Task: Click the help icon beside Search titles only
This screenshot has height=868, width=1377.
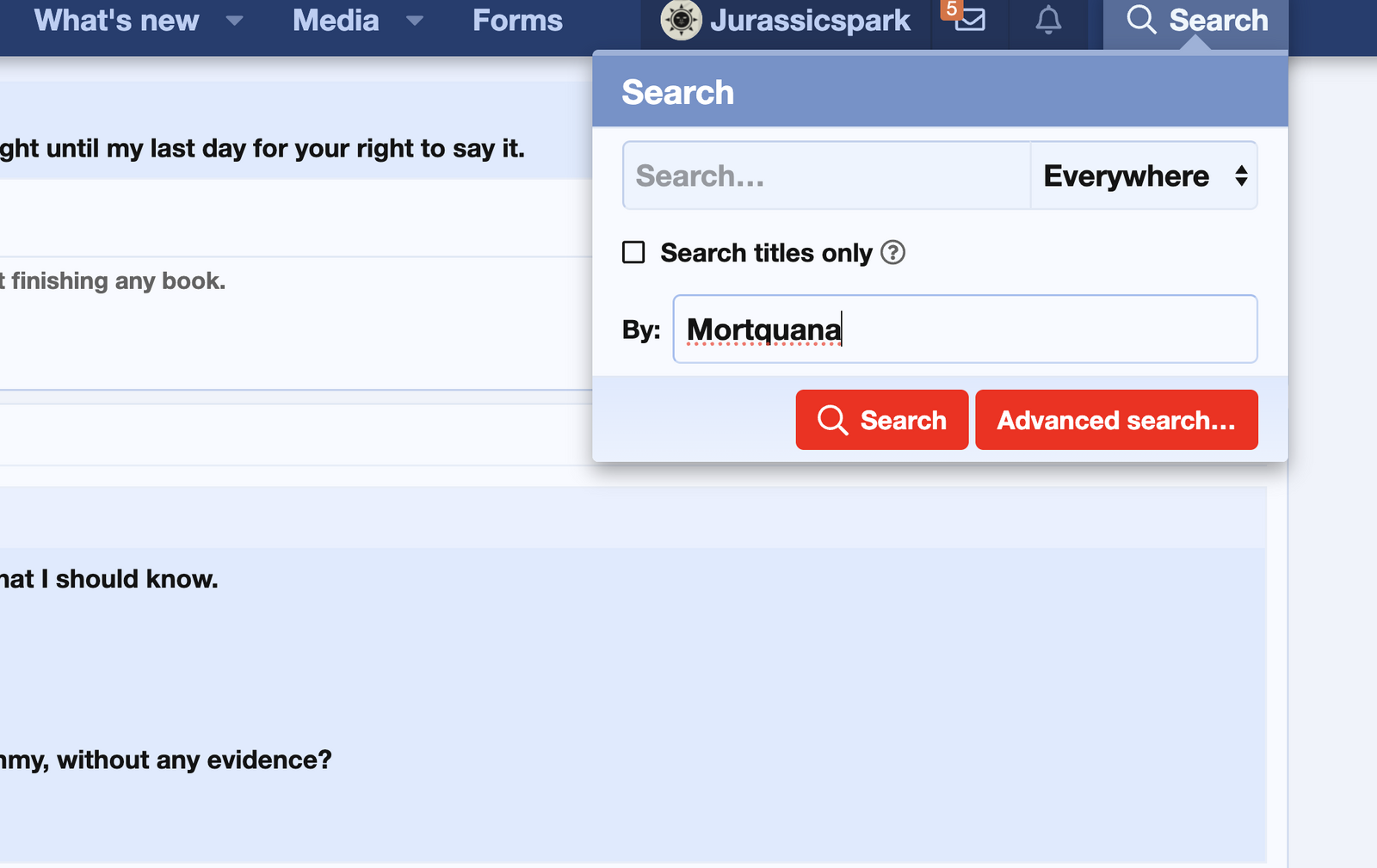Action: pyautogui.click(x=893, y=253)
